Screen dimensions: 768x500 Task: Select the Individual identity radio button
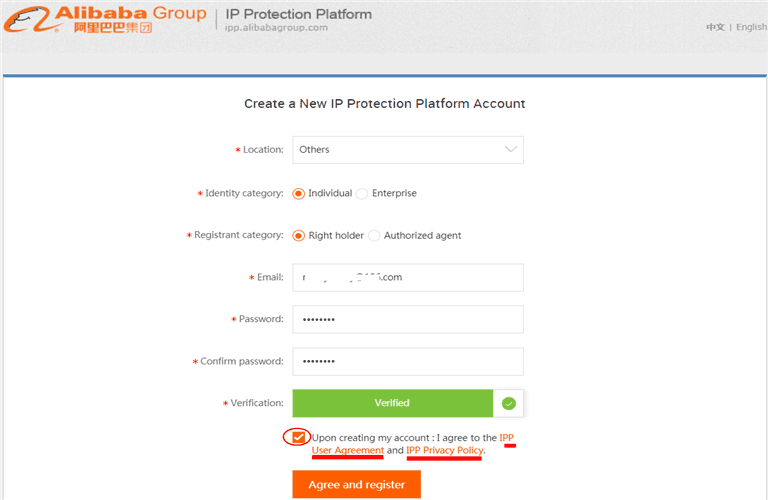click(x=299, y=193)
